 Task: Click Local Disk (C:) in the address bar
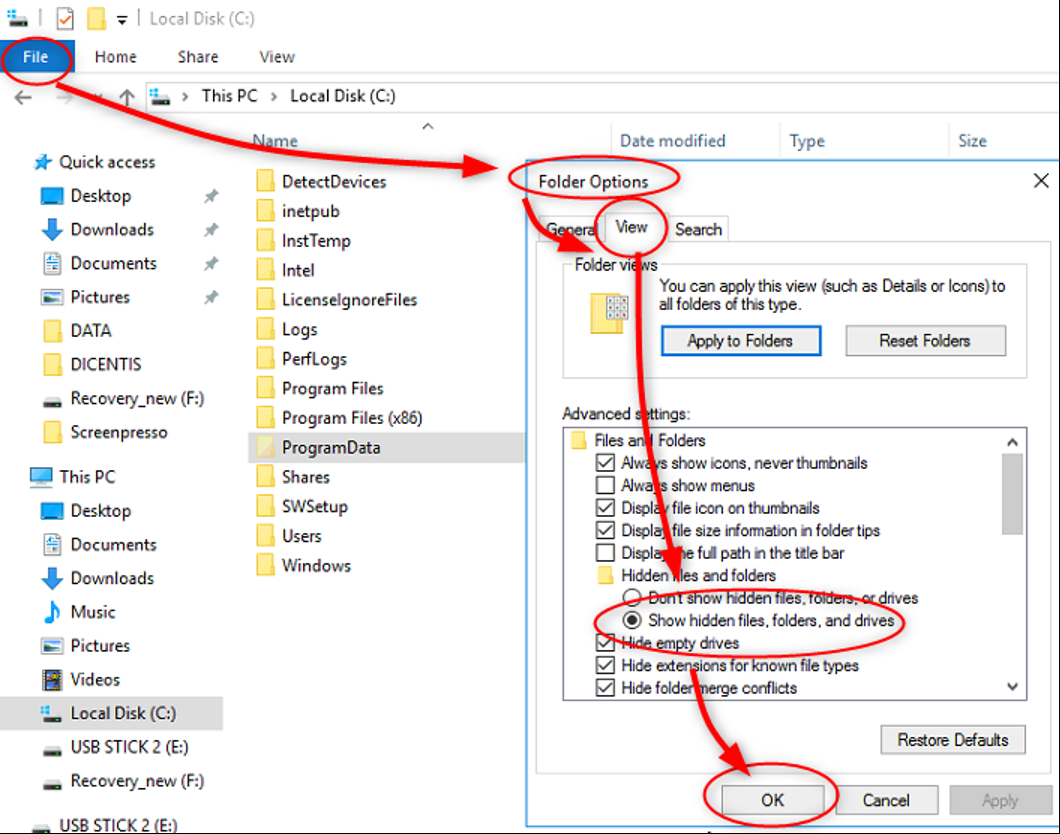pyautogui.click(x=343, y=96)
